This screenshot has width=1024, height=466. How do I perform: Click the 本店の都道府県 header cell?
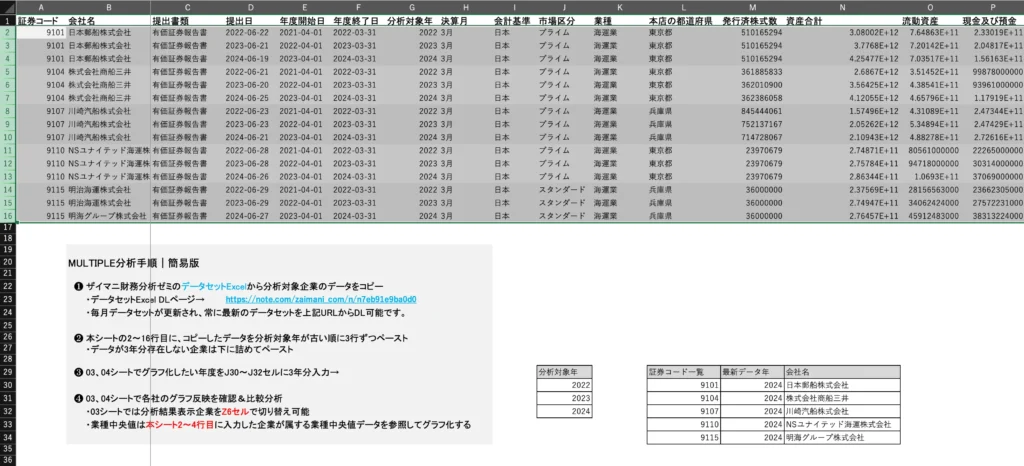coord(684,20)
